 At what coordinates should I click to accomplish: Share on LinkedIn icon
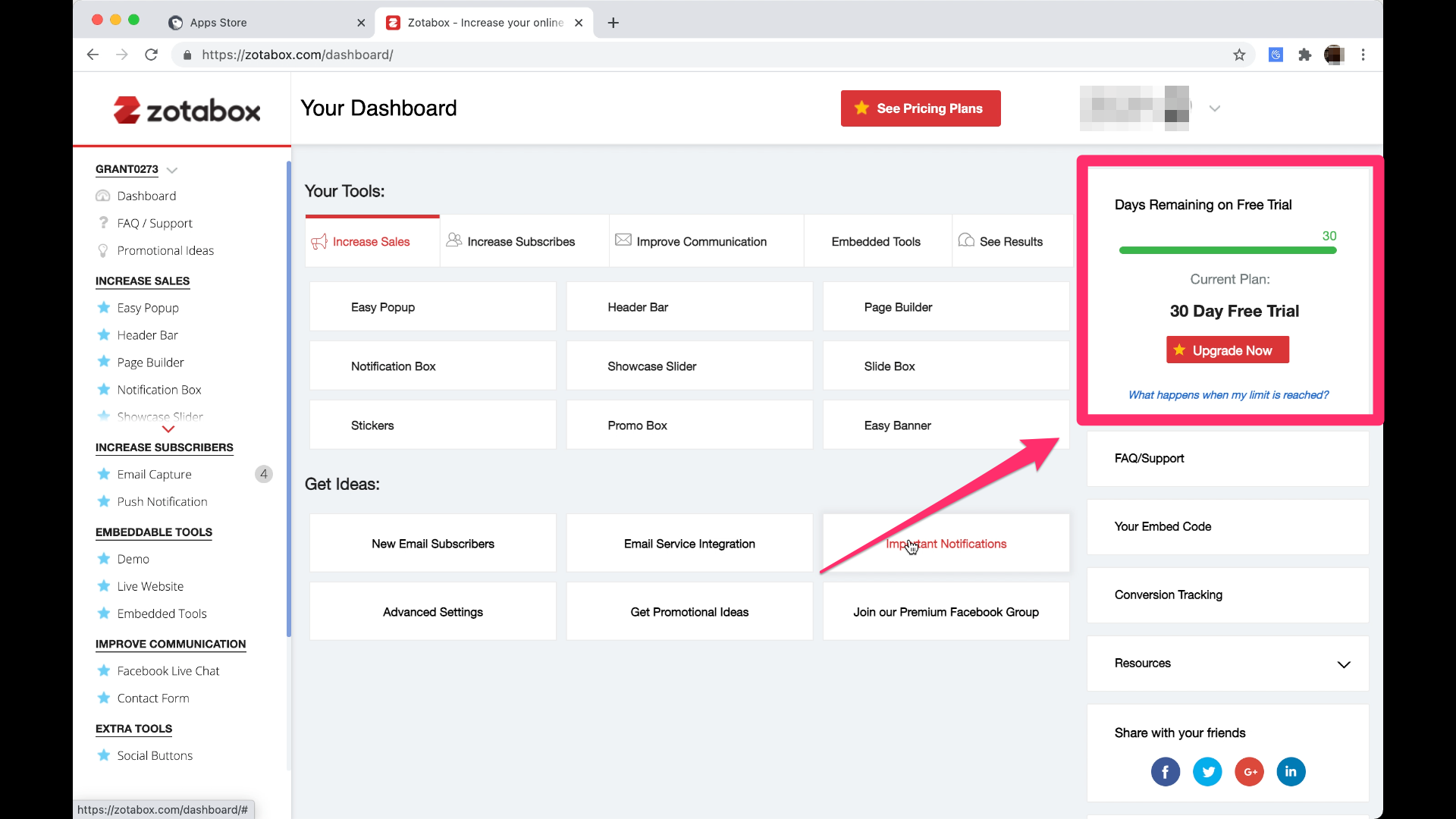point(1291,772)
